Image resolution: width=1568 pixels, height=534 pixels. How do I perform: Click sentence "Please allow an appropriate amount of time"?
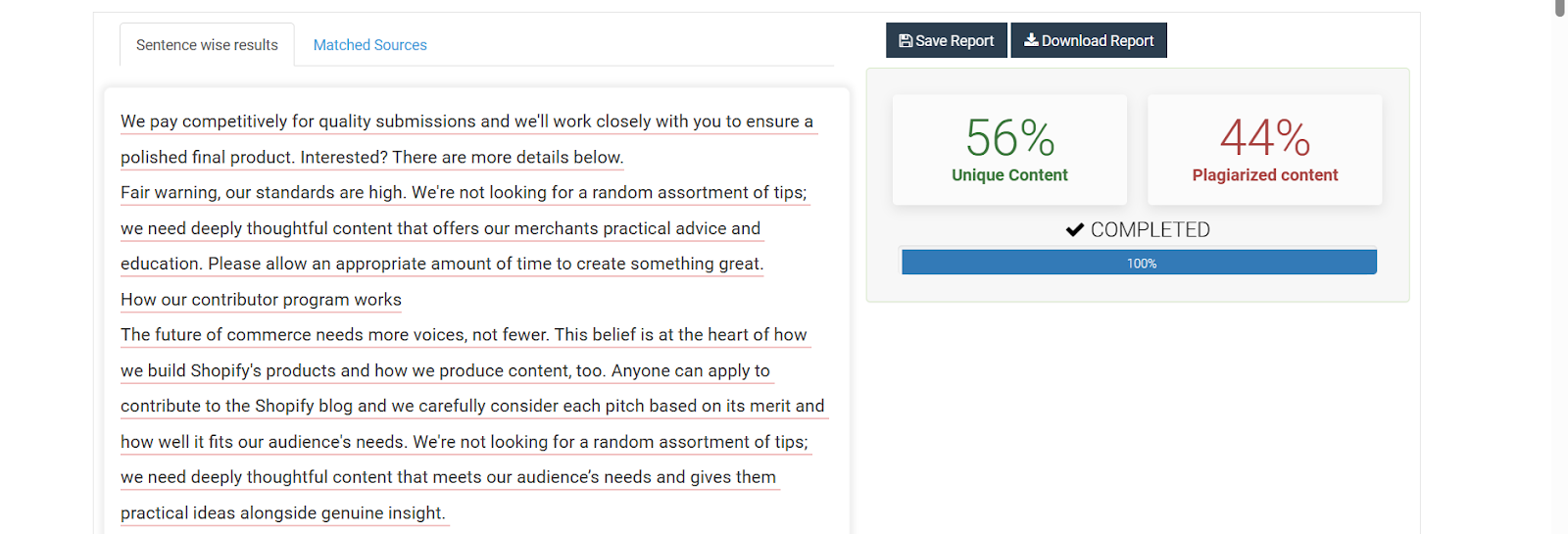485,265
